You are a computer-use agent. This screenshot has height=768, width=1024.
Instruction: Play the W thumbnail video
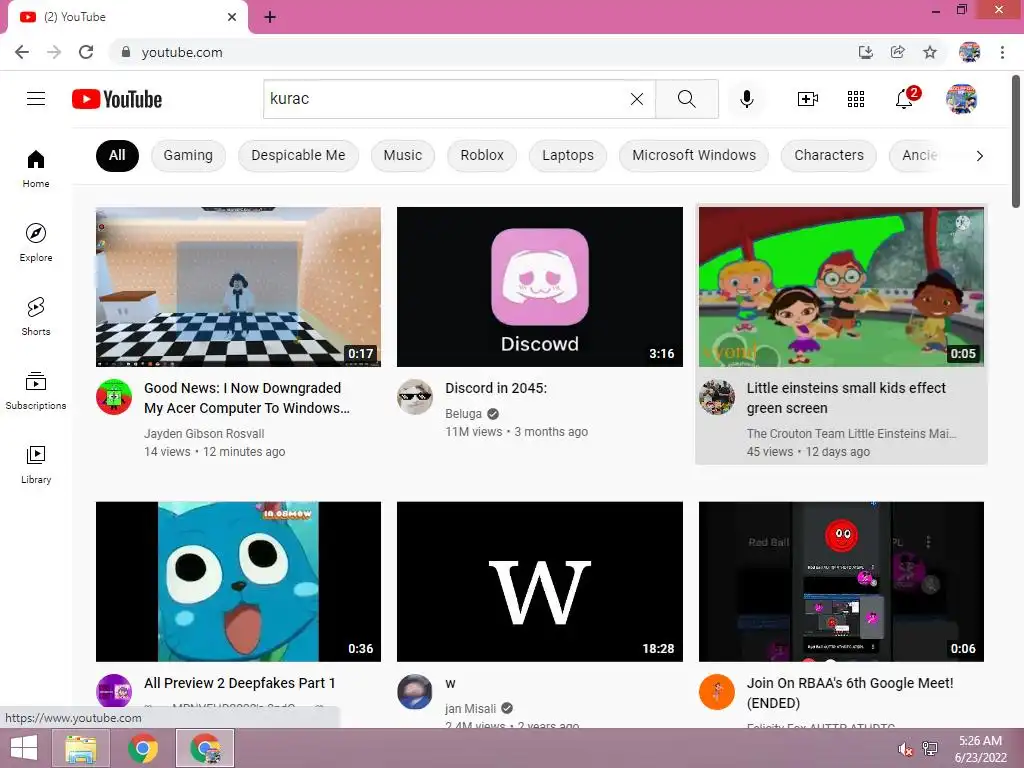tap(539, 581)
